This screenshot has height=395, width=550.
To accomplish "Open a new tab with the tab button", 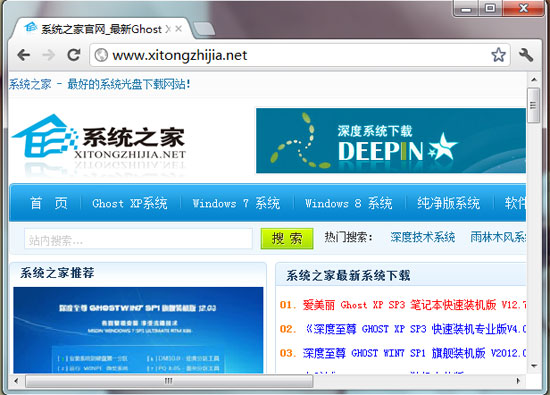I will click(x=204, y=29).
